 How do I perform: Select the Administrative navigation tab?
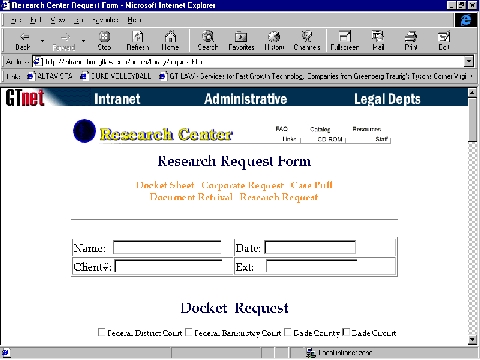click(x=246, y=99)
